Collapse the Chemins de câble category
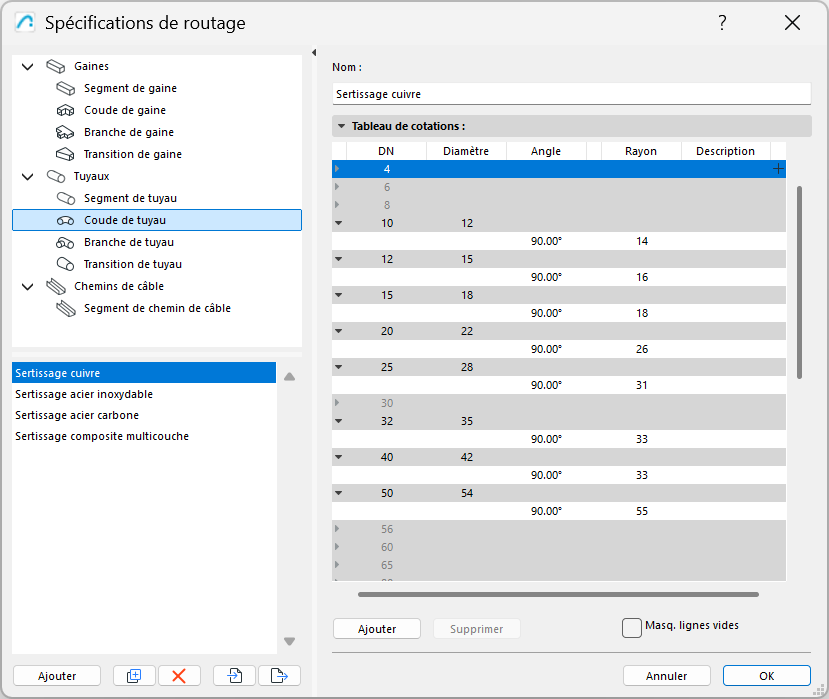 point(28,286)
